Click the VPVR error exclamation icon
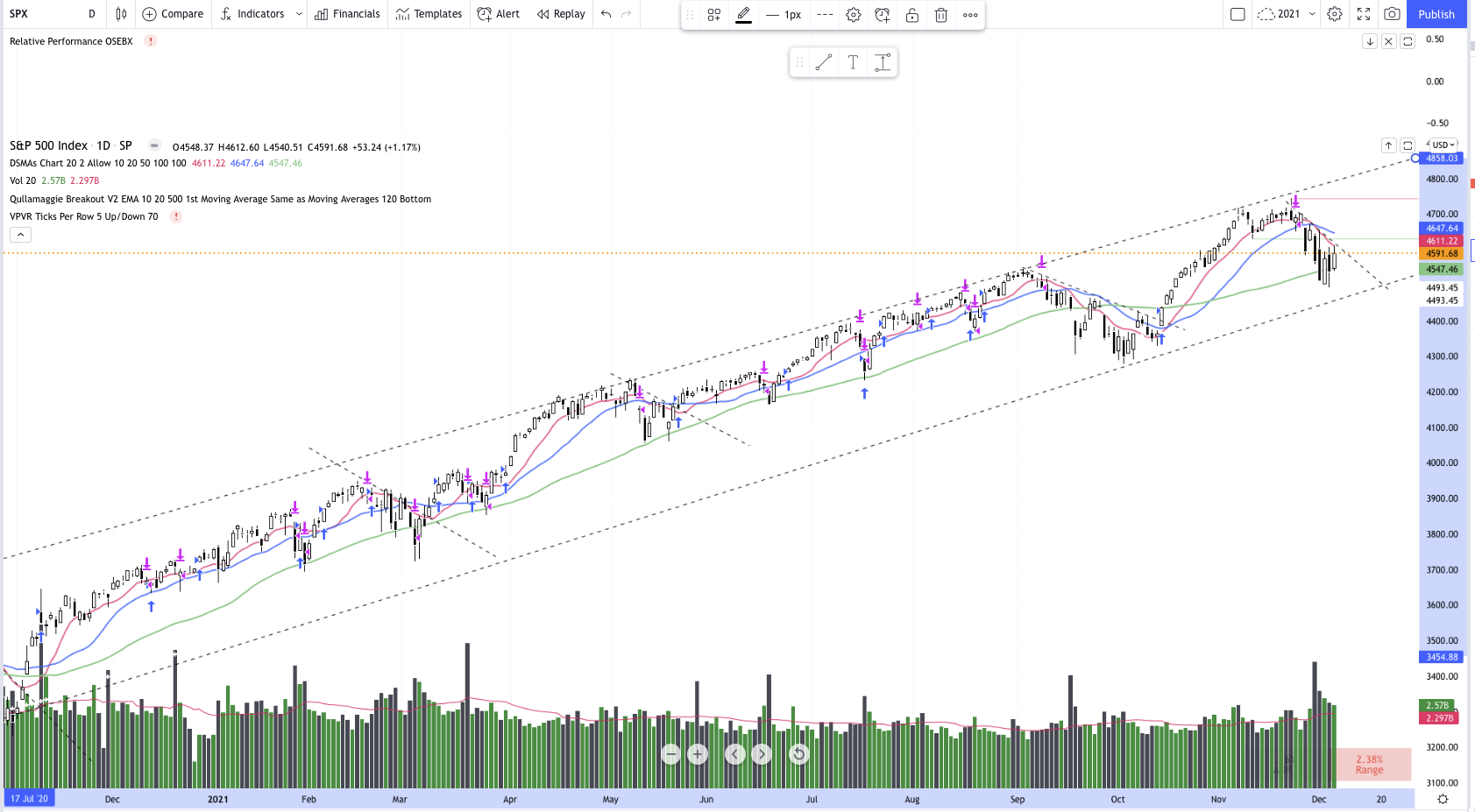This screenshot has width=1475, height=812. click(175, 216)
